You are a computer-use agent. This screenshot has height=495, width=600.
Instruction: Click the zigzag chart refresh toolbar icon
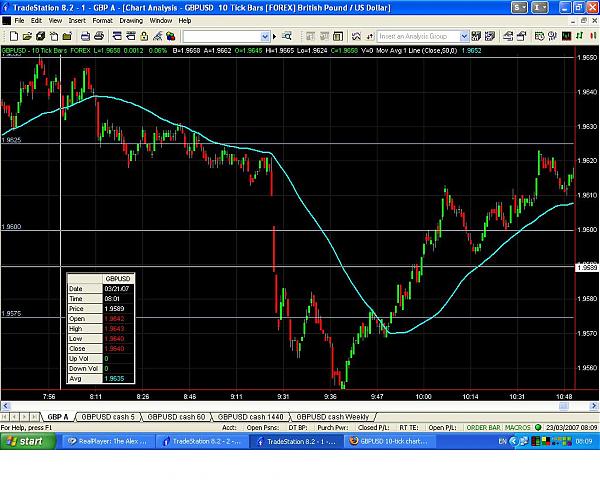coord(356,36)
